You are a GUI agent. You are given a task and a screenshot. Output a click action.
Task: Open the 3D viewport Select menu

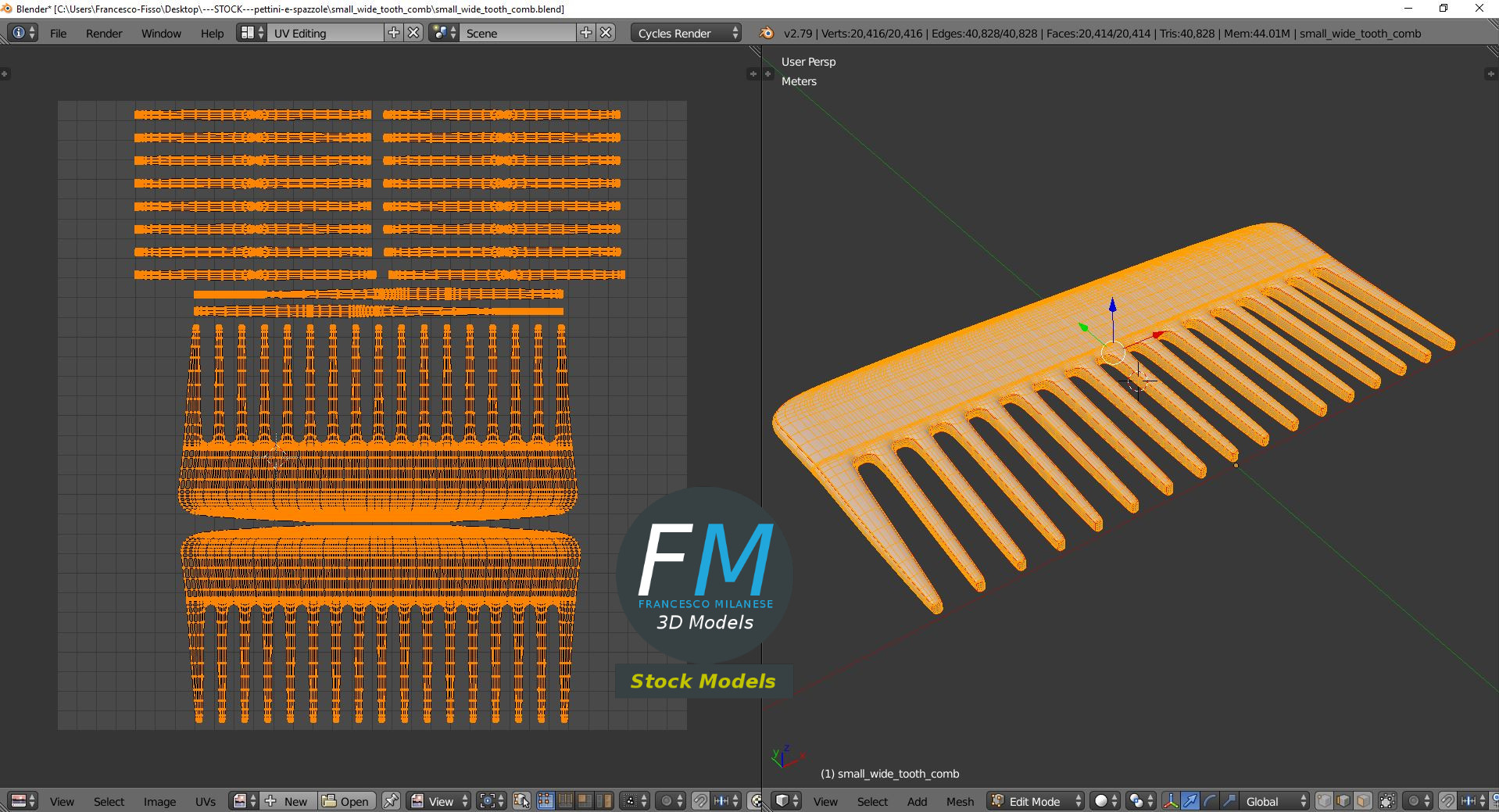point(872,802)
